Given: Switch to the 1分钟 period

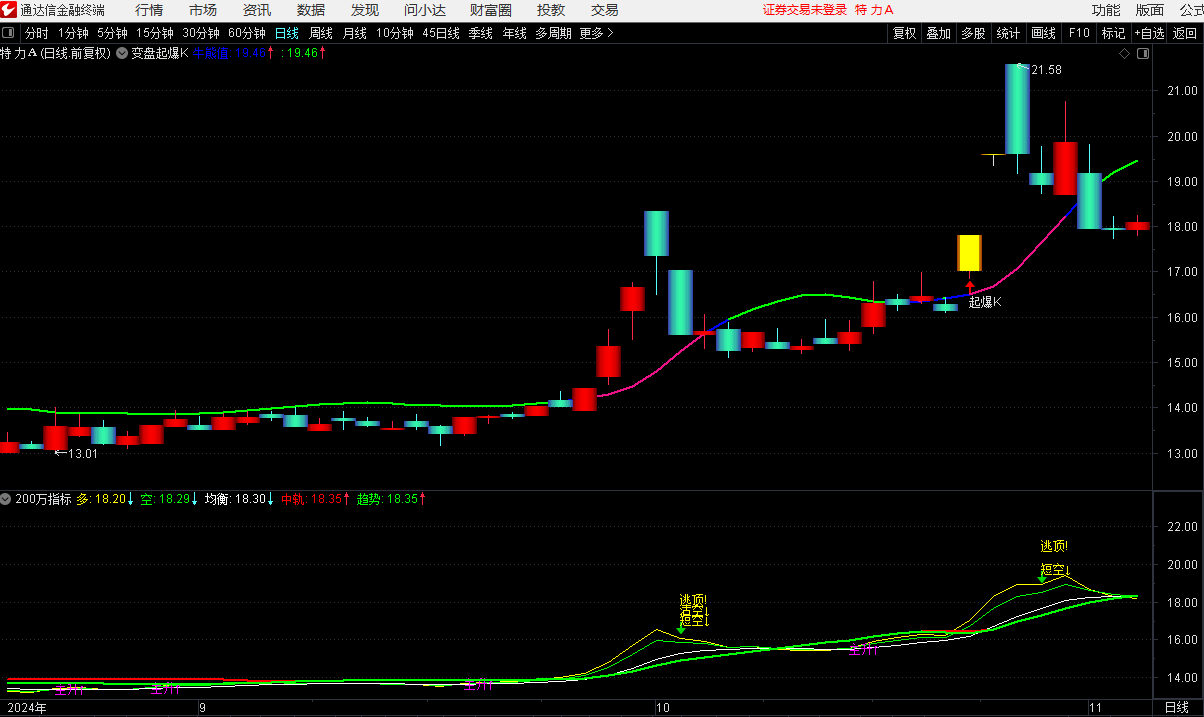Looking at the screenshot, I should [x=73, y=33].
